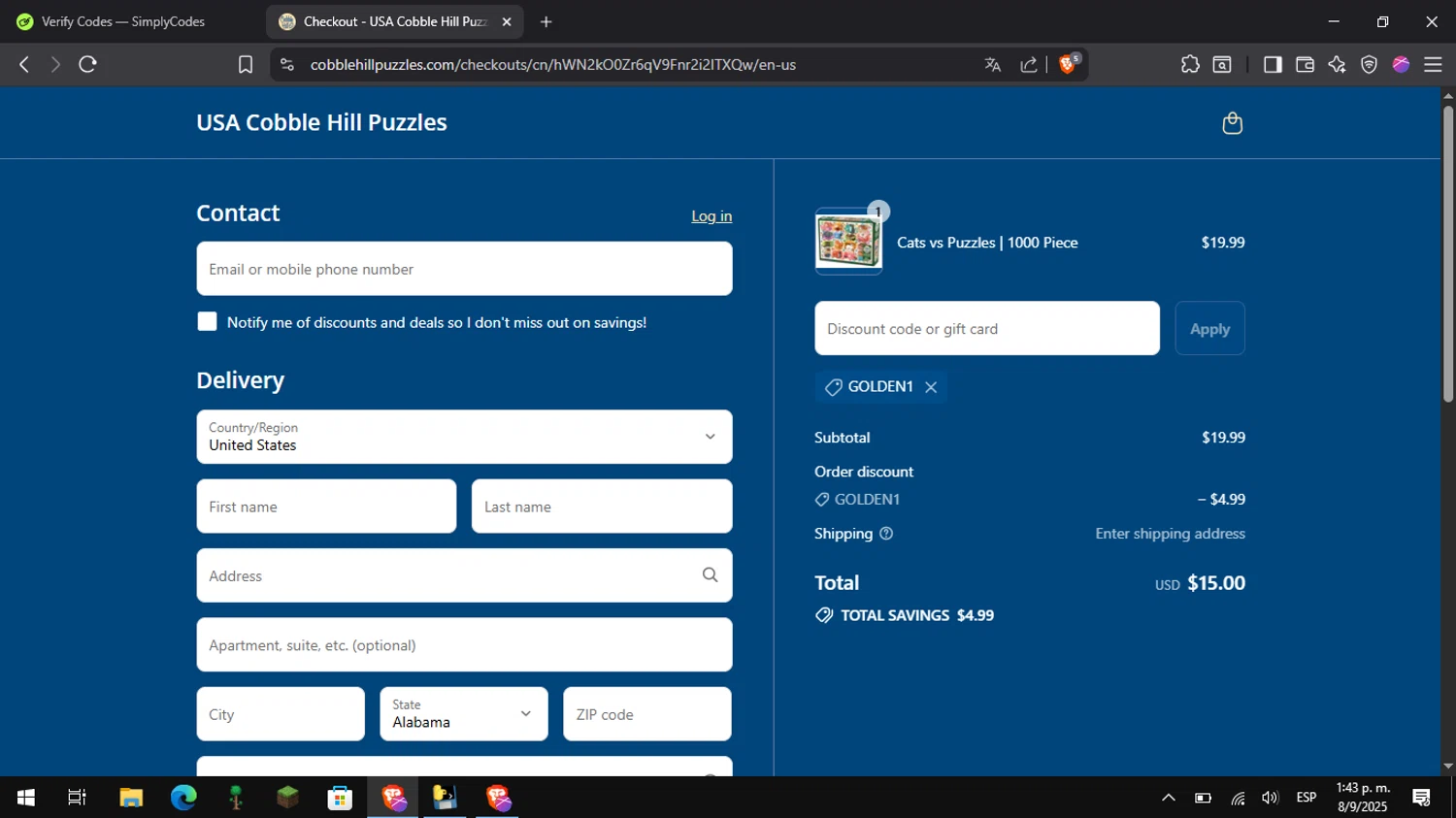Open the notification center icon
This screenshot has width=1456, height=818.
click(x=1422, y=798)
